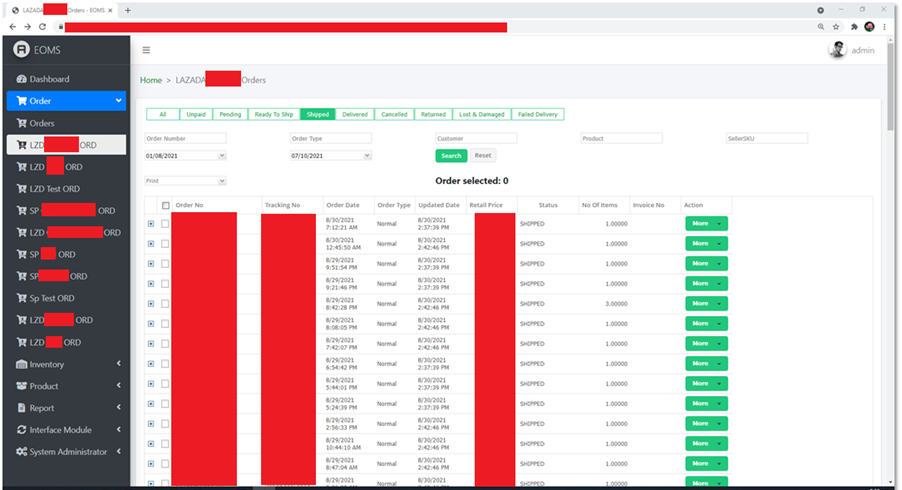The height and width of the screenshot is (490, 902).
Task: Click the Interface Module sync icon
Action: pyautogui.click(x=21, y=430)
